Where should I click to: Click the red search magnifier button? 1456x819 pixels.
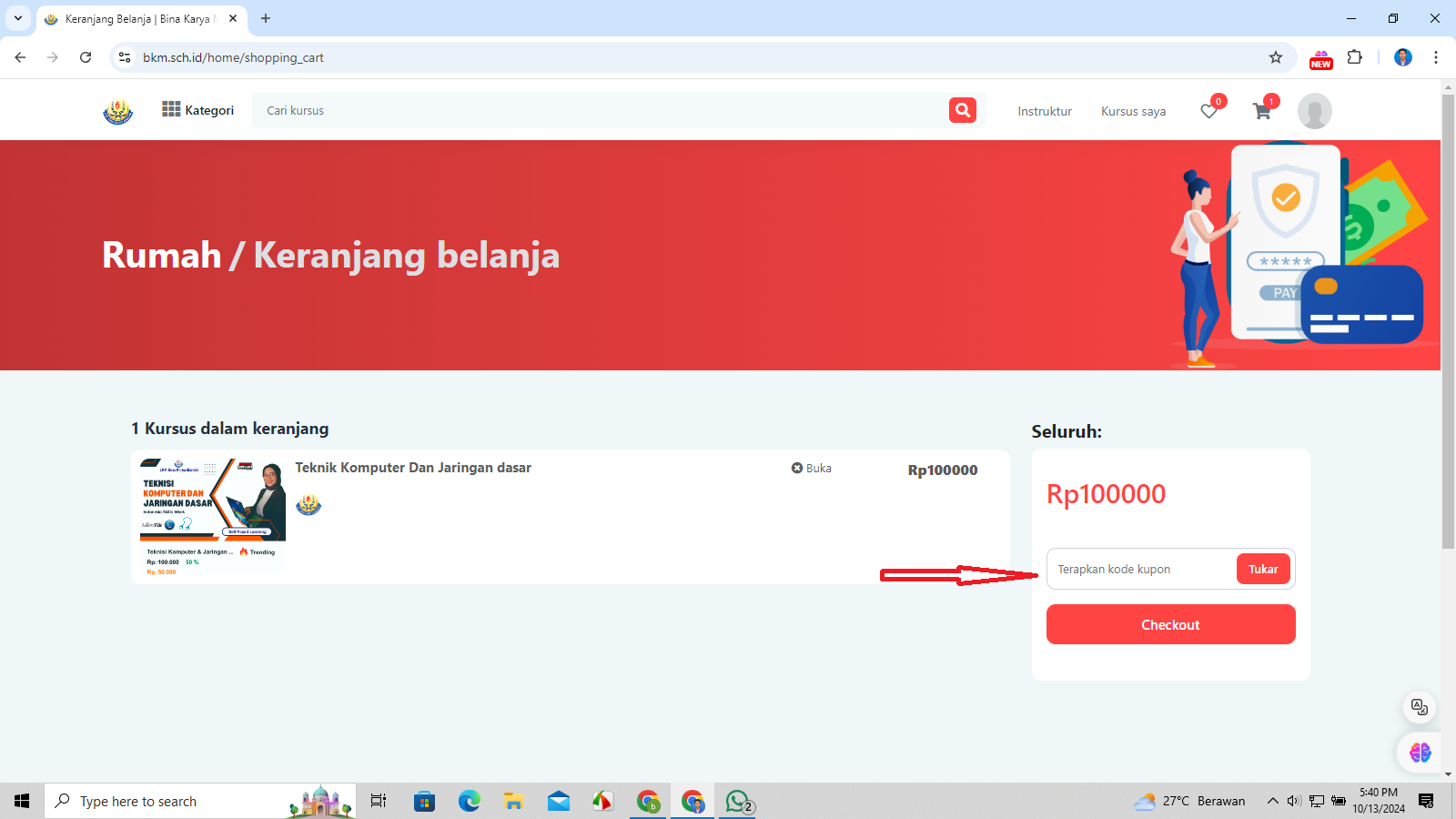(x=962, y=110)
